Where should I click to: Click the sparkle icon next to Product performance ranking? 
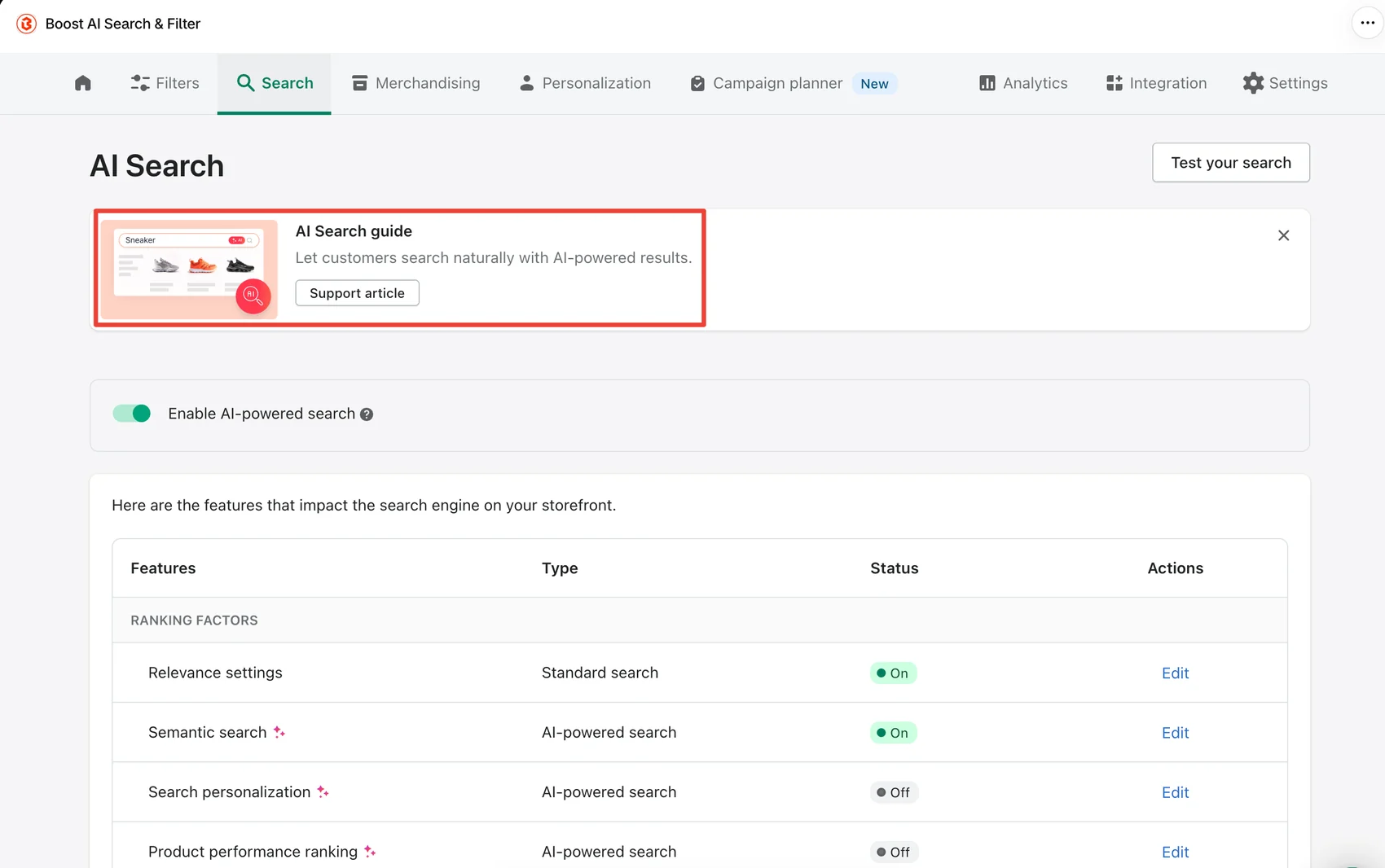pyautogui.click(x=370, y=851)
